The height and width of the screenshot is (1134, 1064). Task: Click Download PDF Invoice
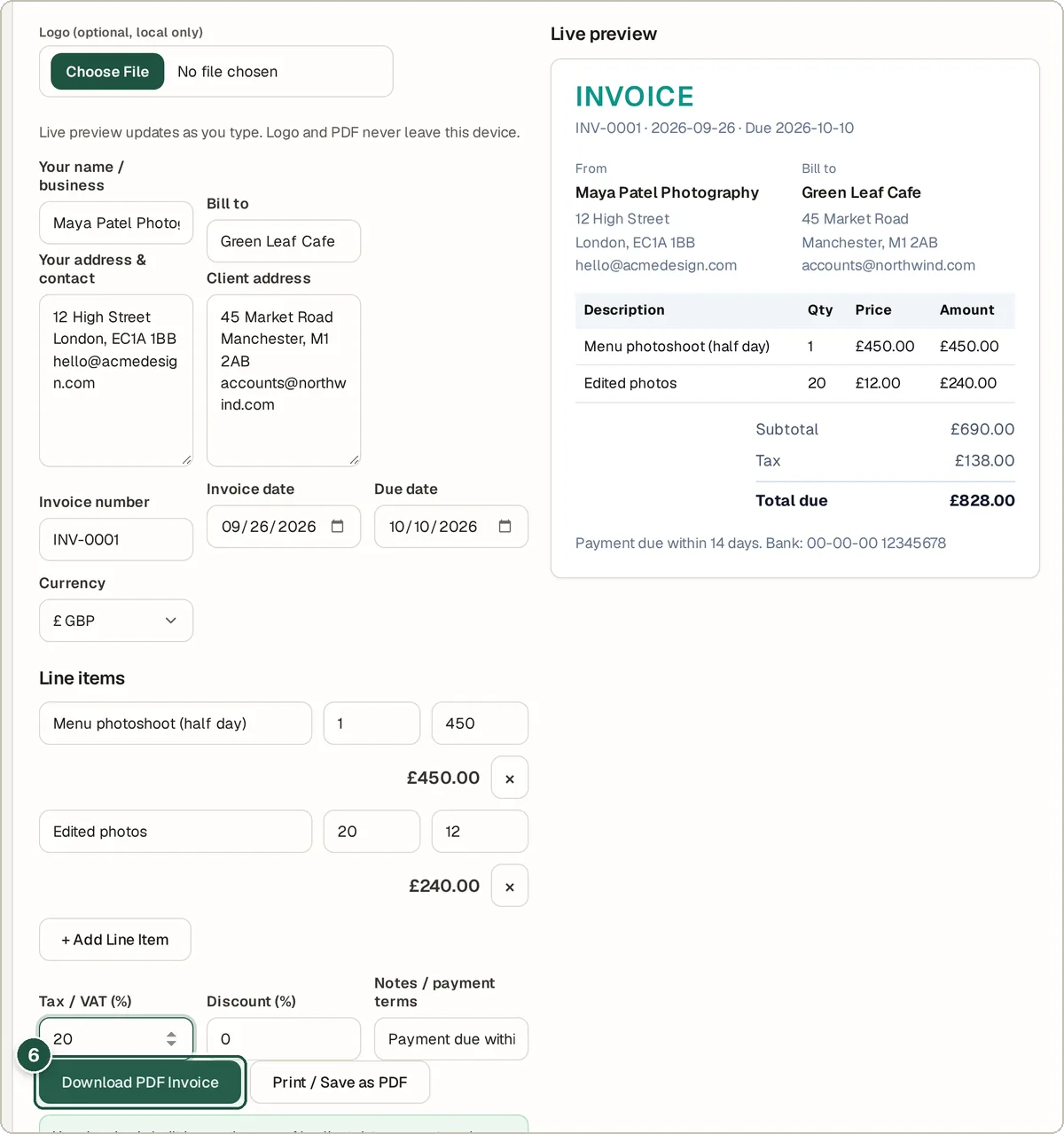(140, 1083)
